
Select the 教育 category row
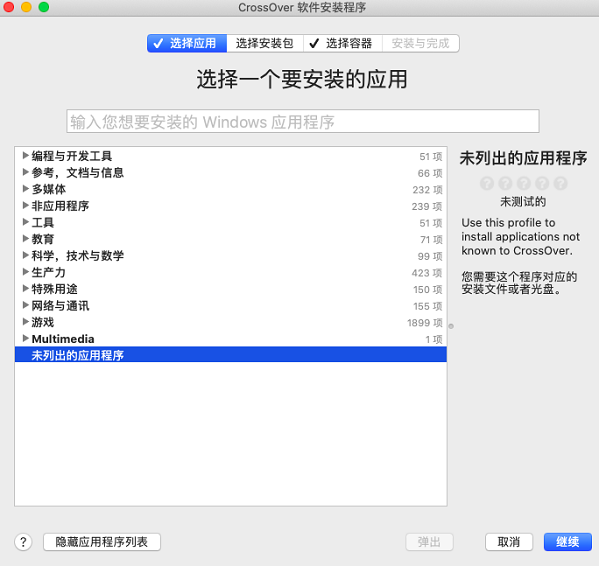point(231,239)
